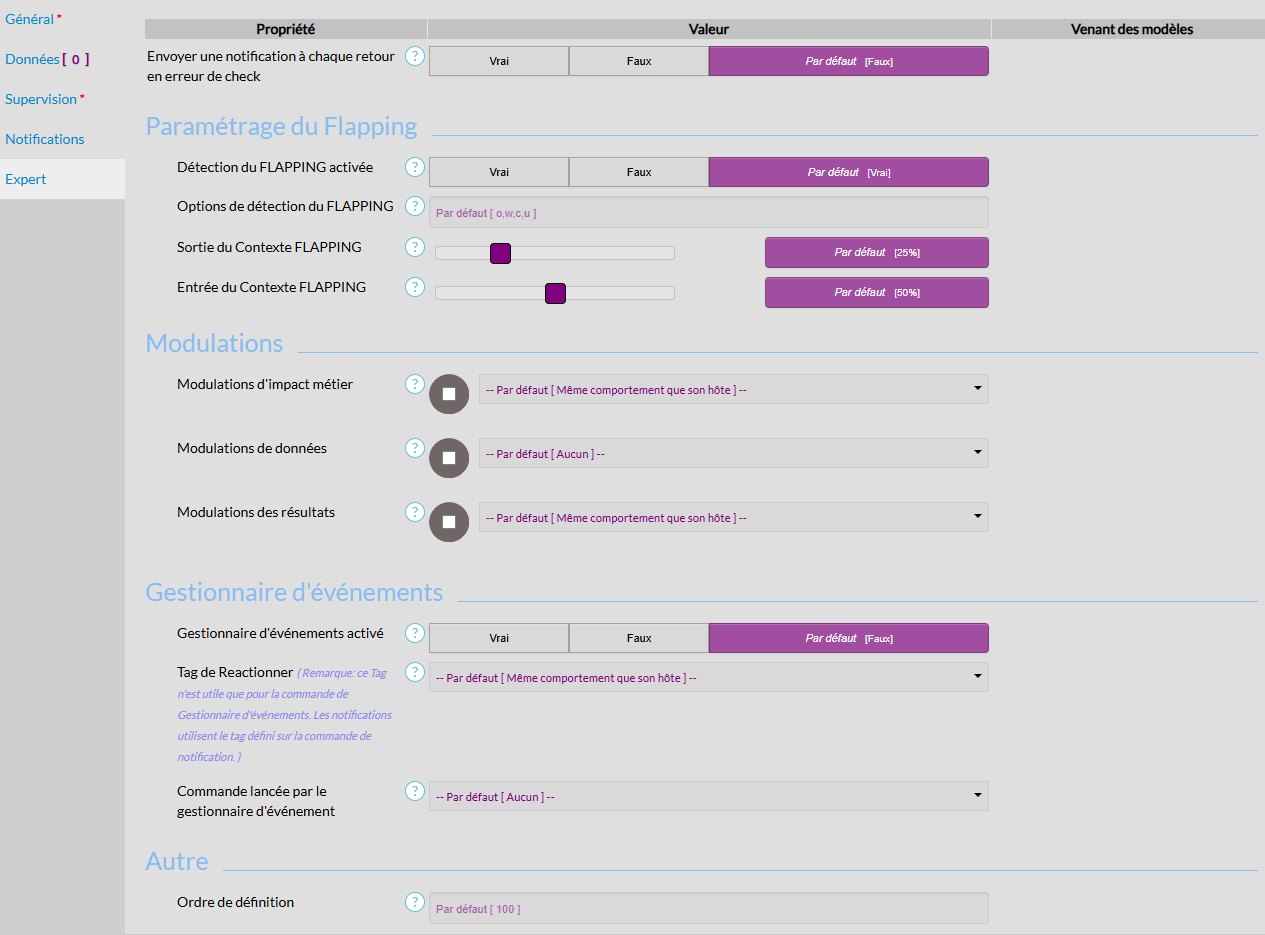Open the Tag de Reactionner dropdown

[708, 678]
